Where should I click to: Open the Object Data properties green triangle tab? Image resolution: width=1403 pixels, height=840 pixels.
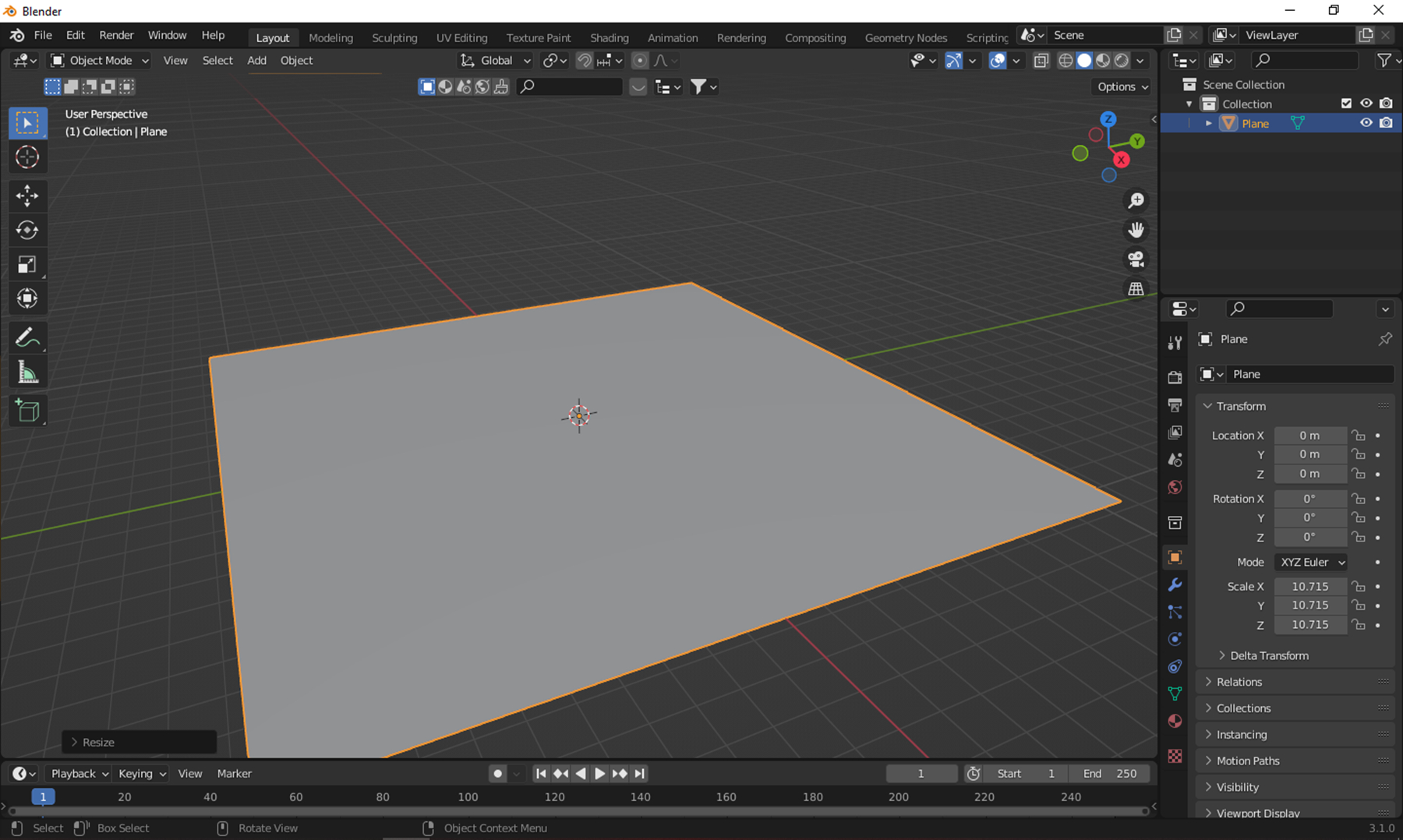(x=1175, y=694)
